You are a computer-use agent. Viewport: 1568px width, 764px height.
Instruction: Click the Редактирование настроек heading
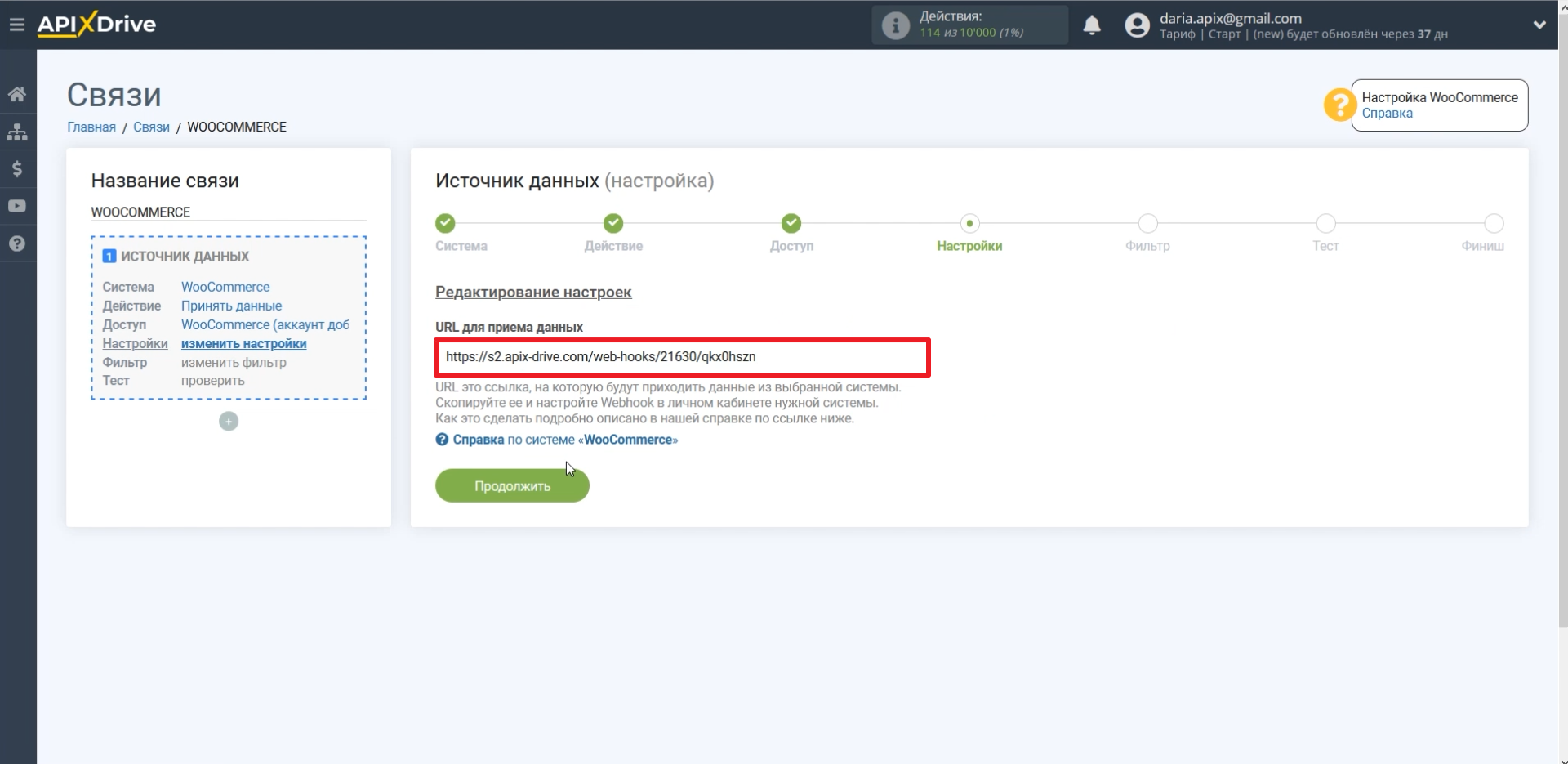click(533, 292)
